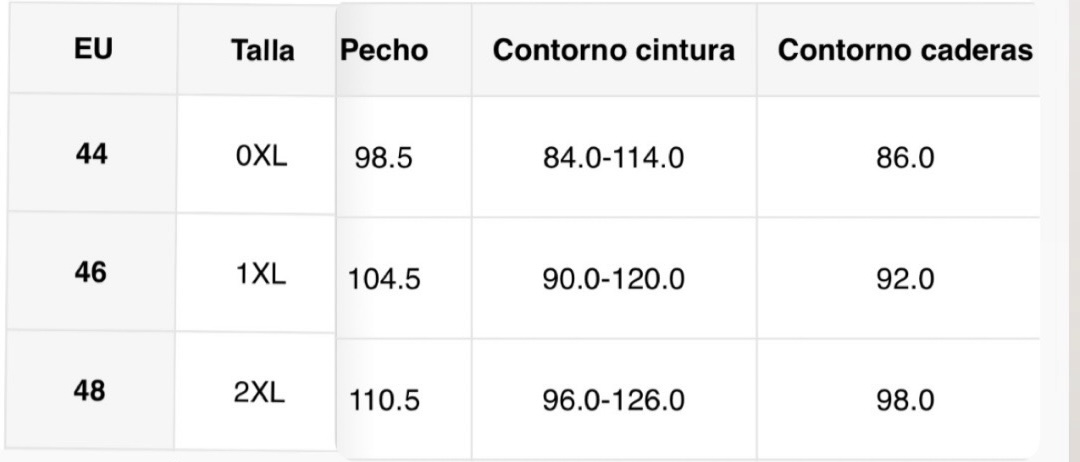The width and height of the screenshot is (1080, 462).
Task: Click the 92.0 hip measurement
Action: click(x=904, y=279)
